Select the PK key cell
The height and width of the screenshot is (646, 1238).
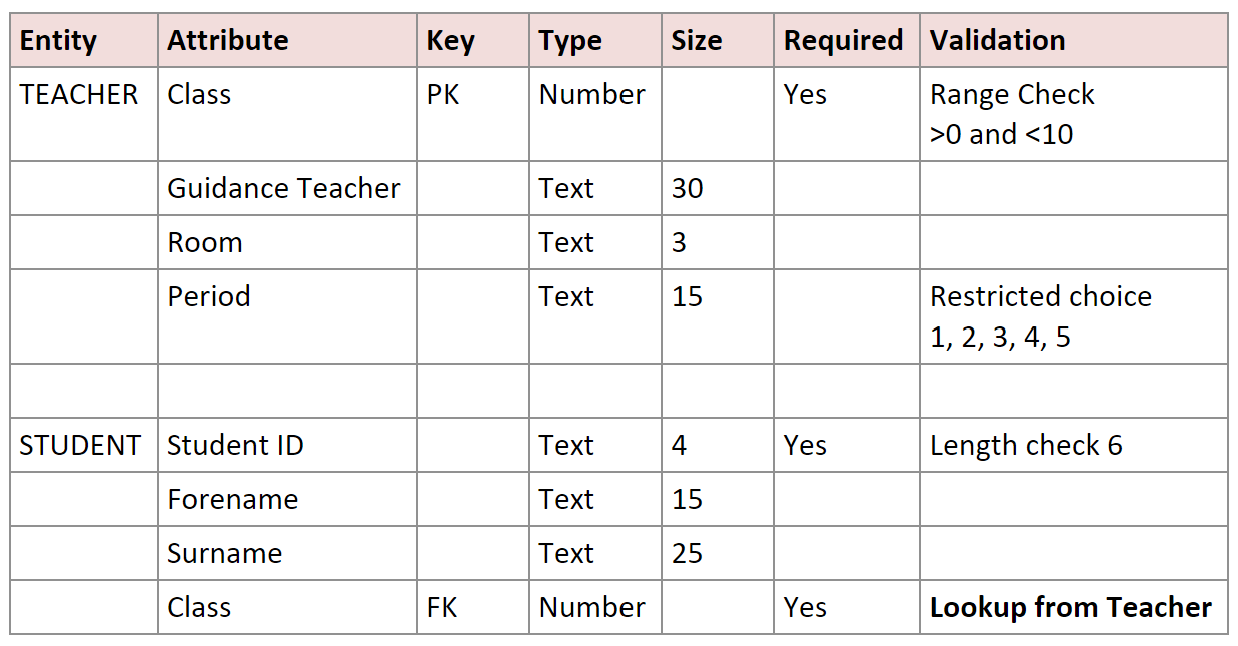coord(443,95)
